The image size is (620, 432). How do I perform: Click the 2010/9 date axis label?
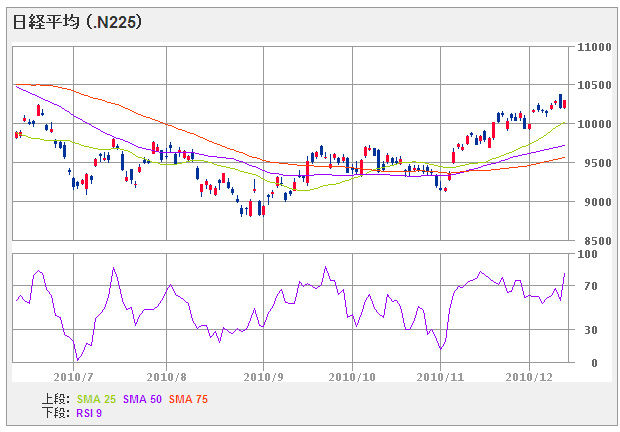point(263,377)
